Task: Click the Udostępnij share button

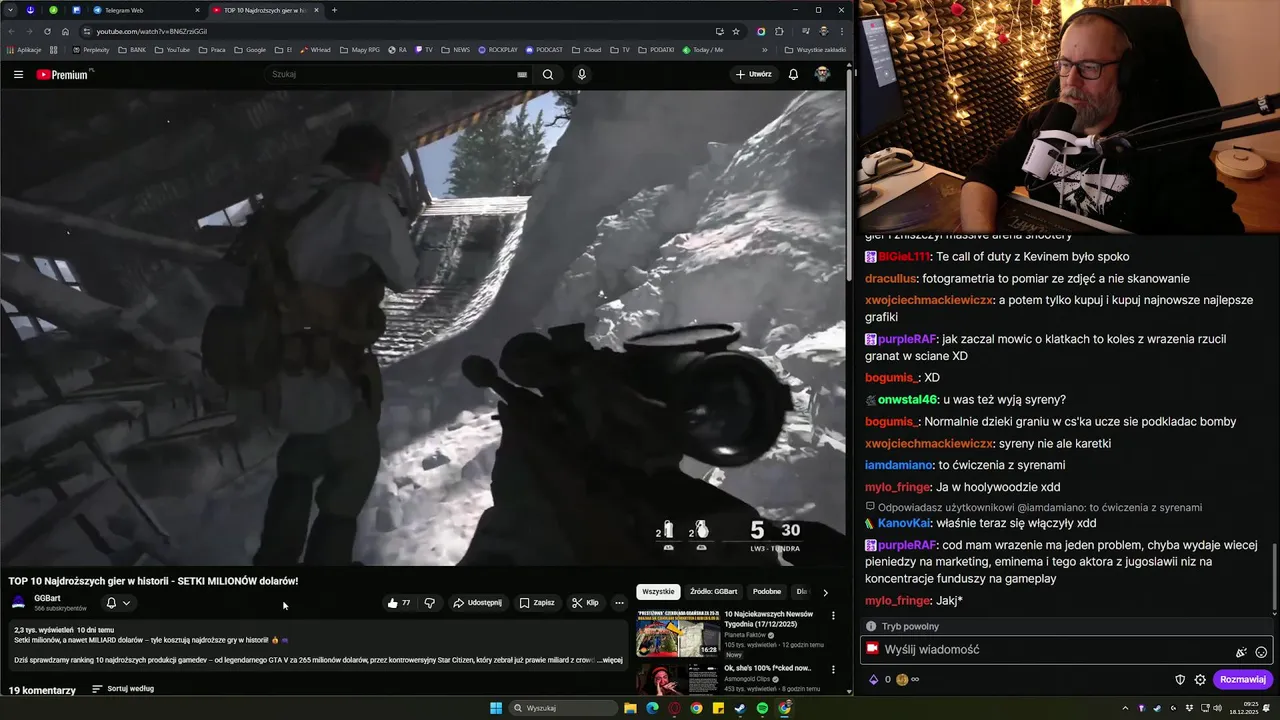Action: pyautogui.click(x=478, y=603)
